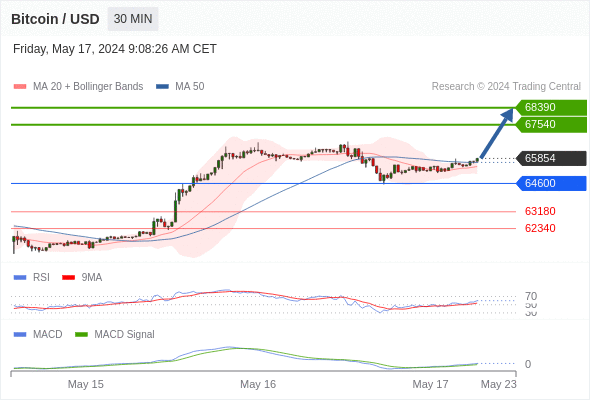This screenshot has width=590, height=400.
Task: Toggle the RSI legend entry
Action: tap(32, 277)
